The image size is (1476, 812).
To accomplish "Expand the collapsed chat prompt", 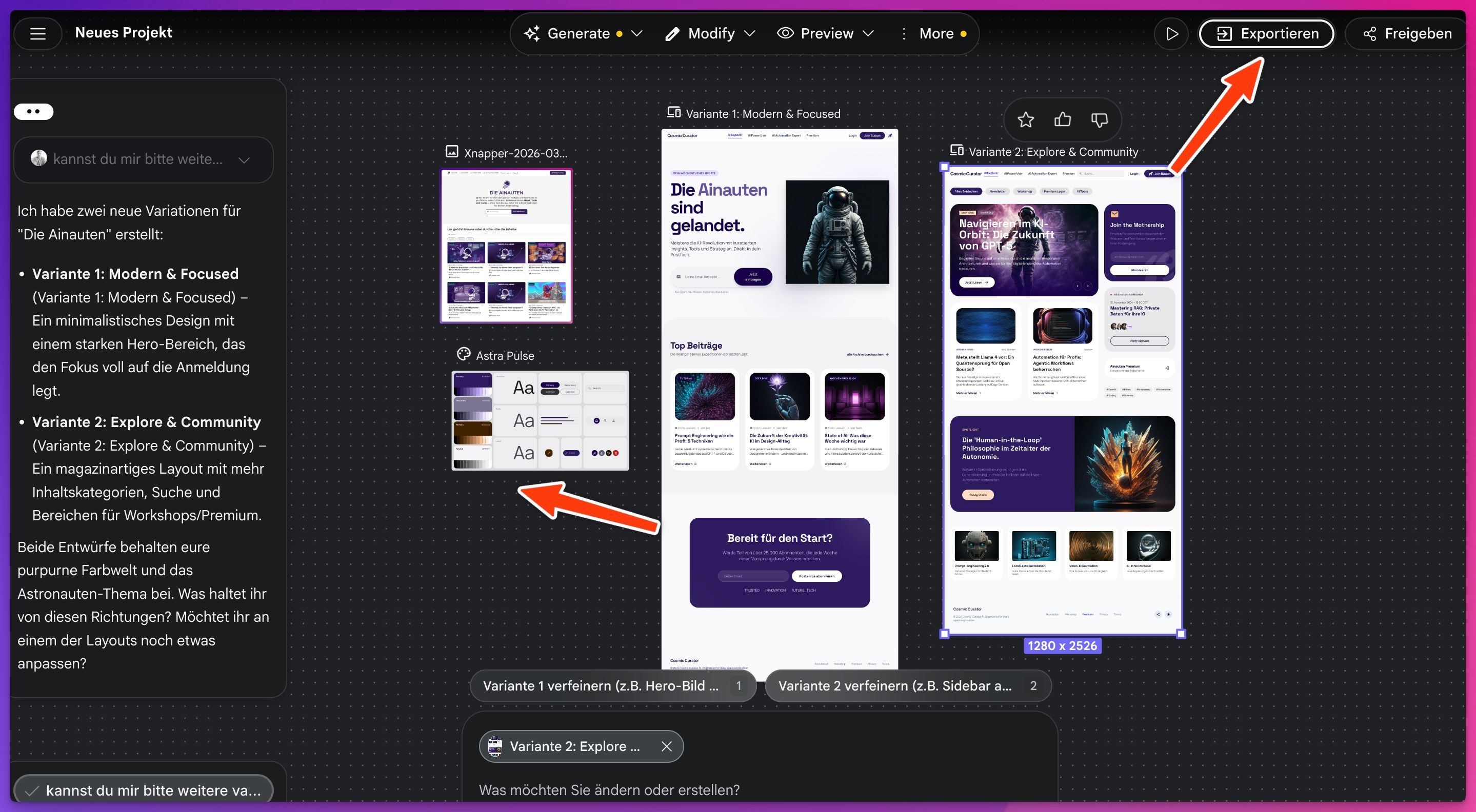I will point(244,160).
